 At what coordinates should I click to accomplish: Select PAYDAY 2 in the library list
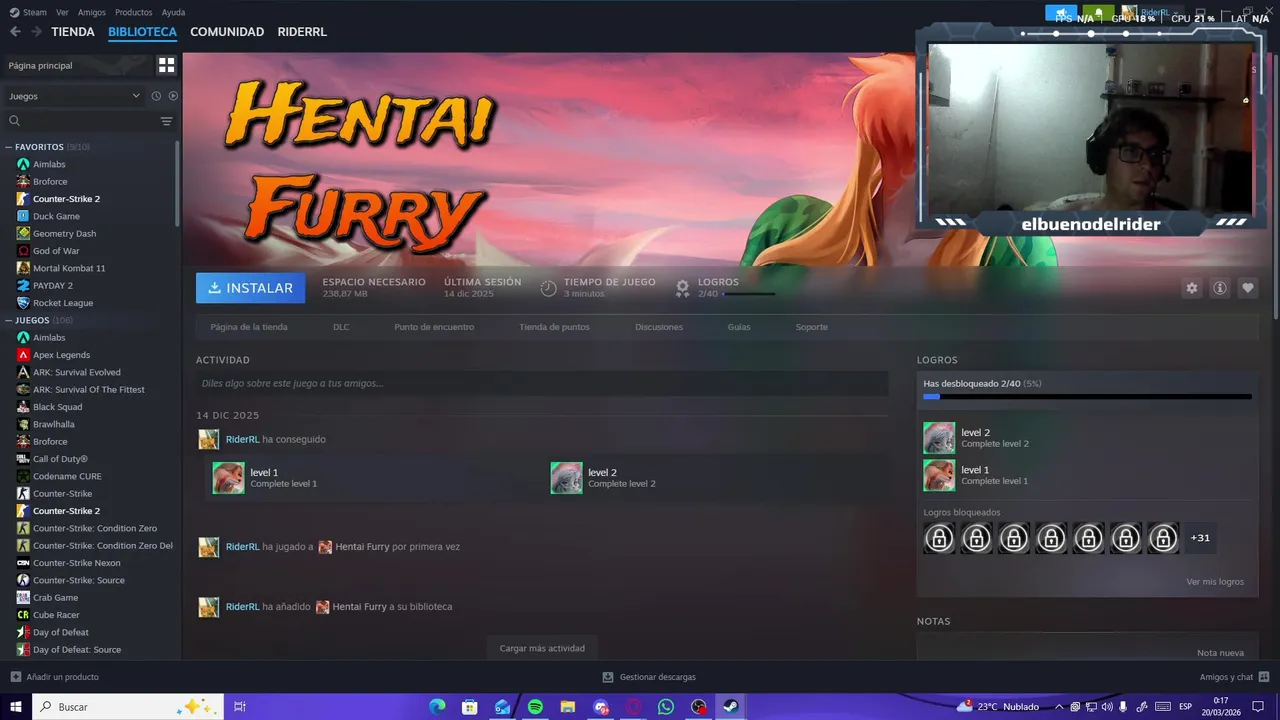pyautogui.click(x=53, y=285)
